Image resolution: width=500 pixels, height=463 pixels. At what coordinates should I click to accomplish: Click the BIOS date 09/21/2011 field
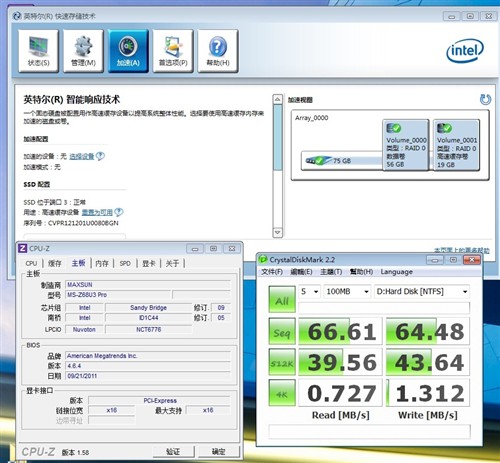click(148, 376)
